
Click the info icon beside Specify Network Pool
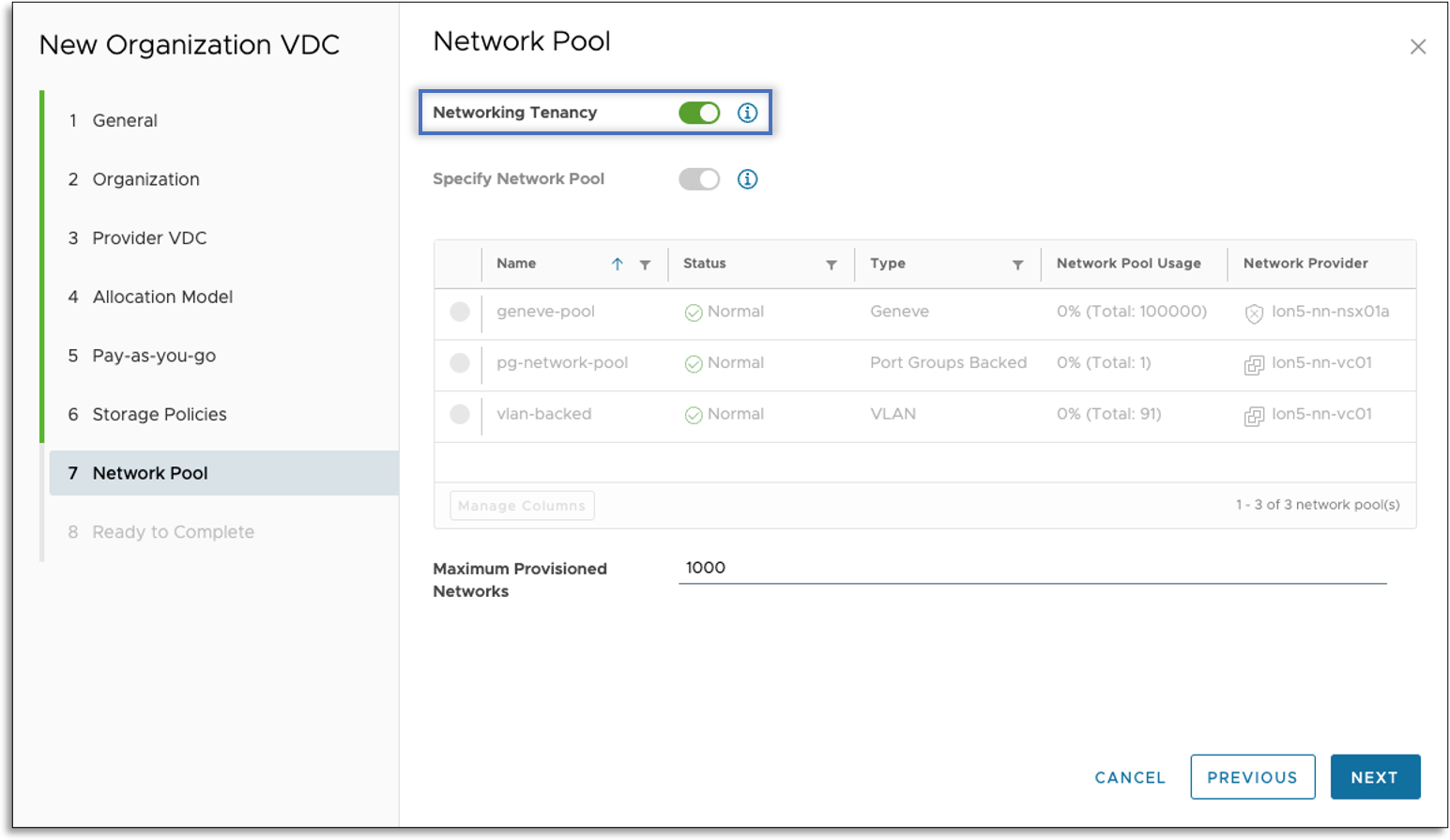[x=747, y=179]
